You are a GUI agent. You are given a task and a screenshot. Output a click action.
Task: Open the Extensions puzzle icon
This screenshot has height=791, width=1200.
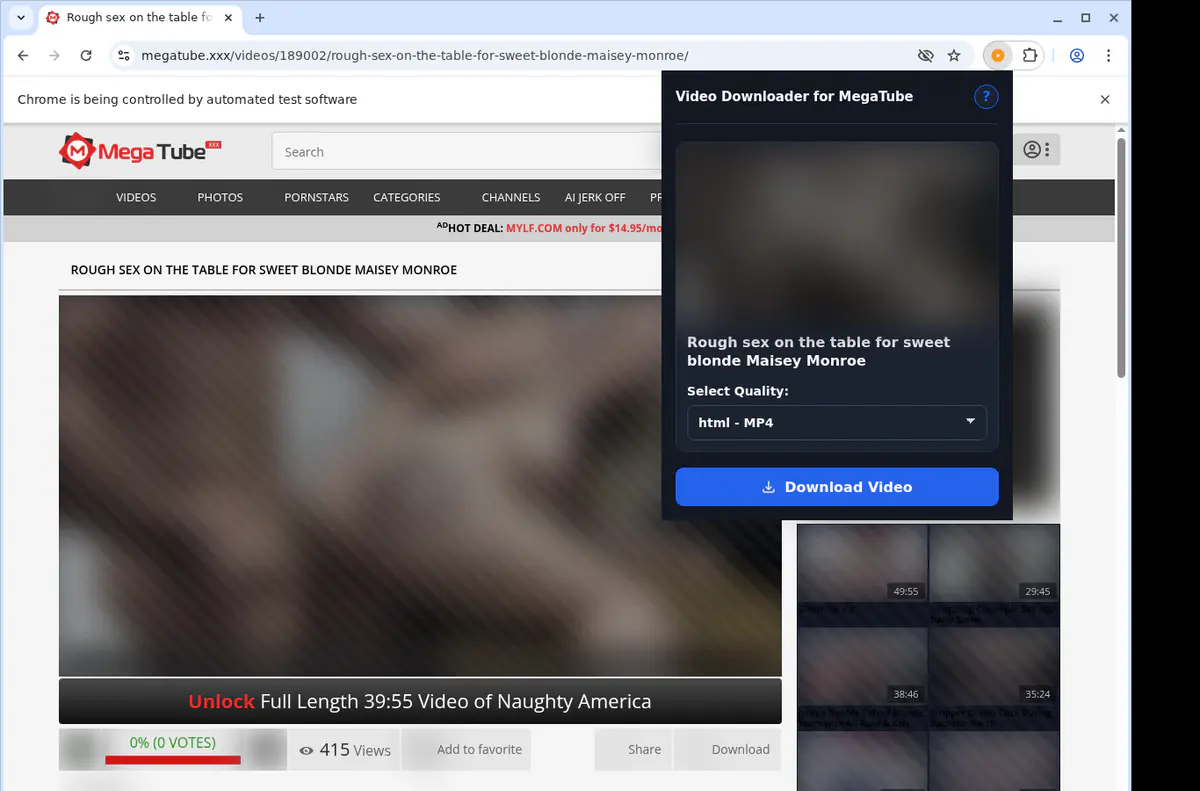tap(1030, 56)
